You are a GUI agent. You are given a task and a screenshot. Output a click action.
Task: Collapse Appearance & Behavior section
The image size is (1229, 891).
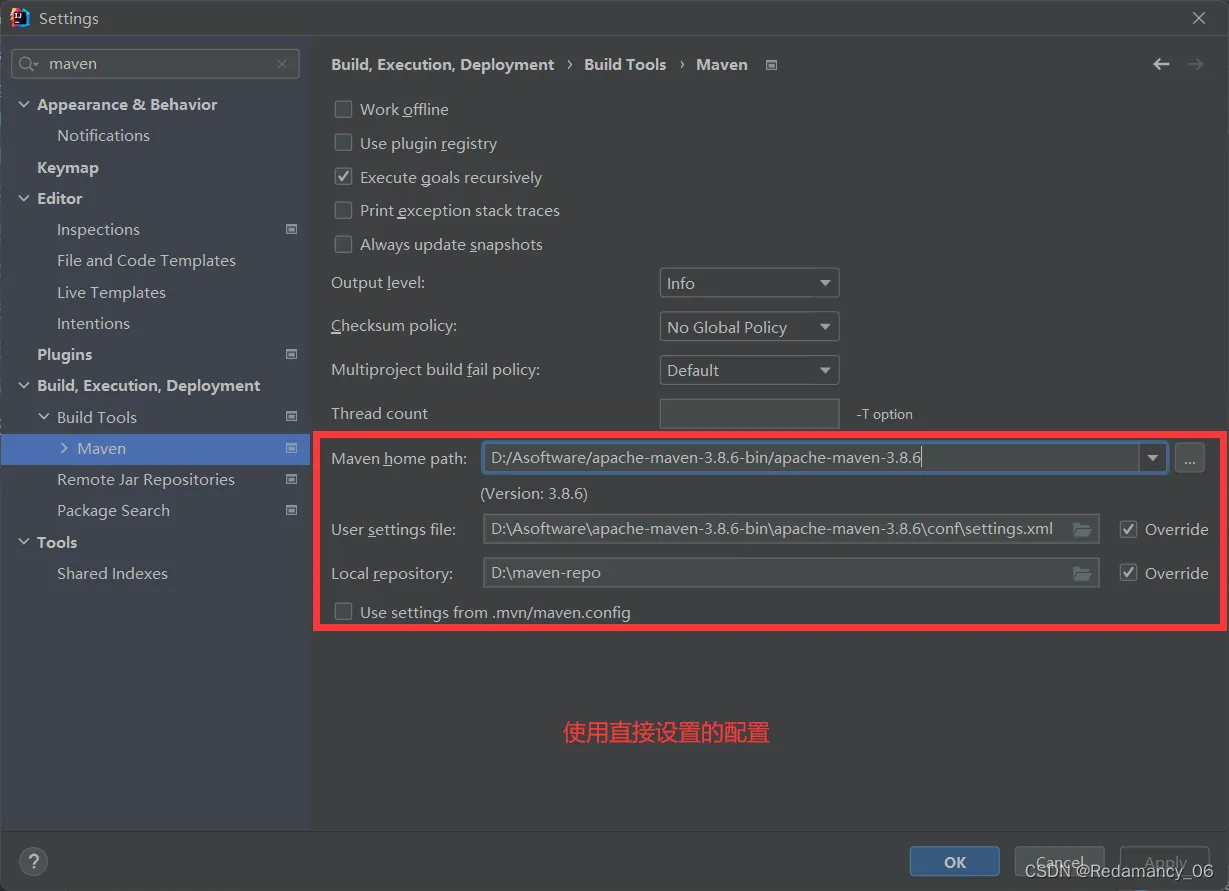click(24, 104)
